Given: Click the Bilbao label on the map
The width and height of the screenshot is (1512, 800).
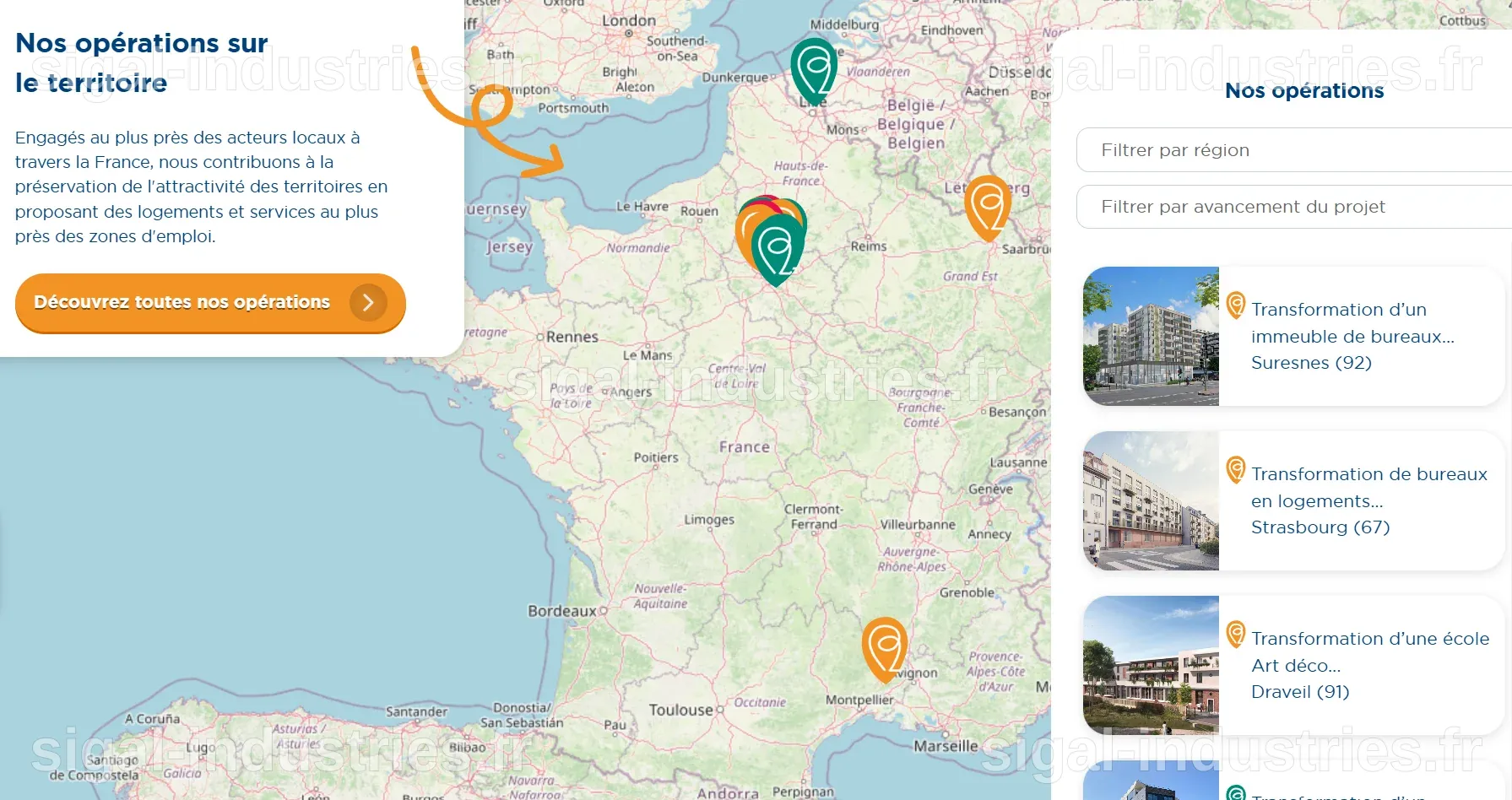Looking at the screenshot, I should [467, 748].
